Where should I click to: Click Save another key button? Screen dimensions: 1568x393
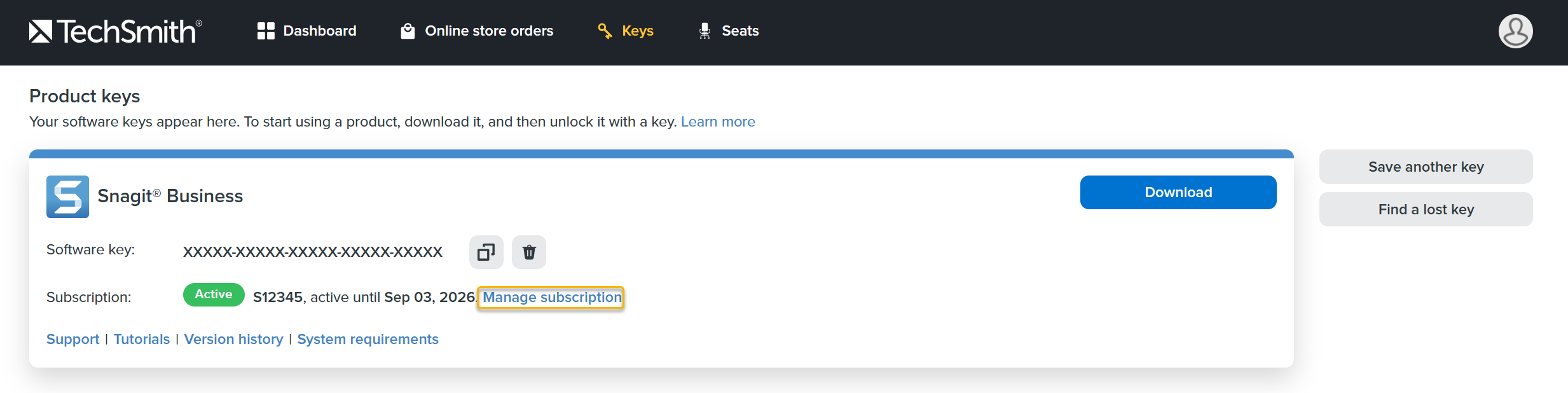pyautogui.click(x=1426, y=167)
